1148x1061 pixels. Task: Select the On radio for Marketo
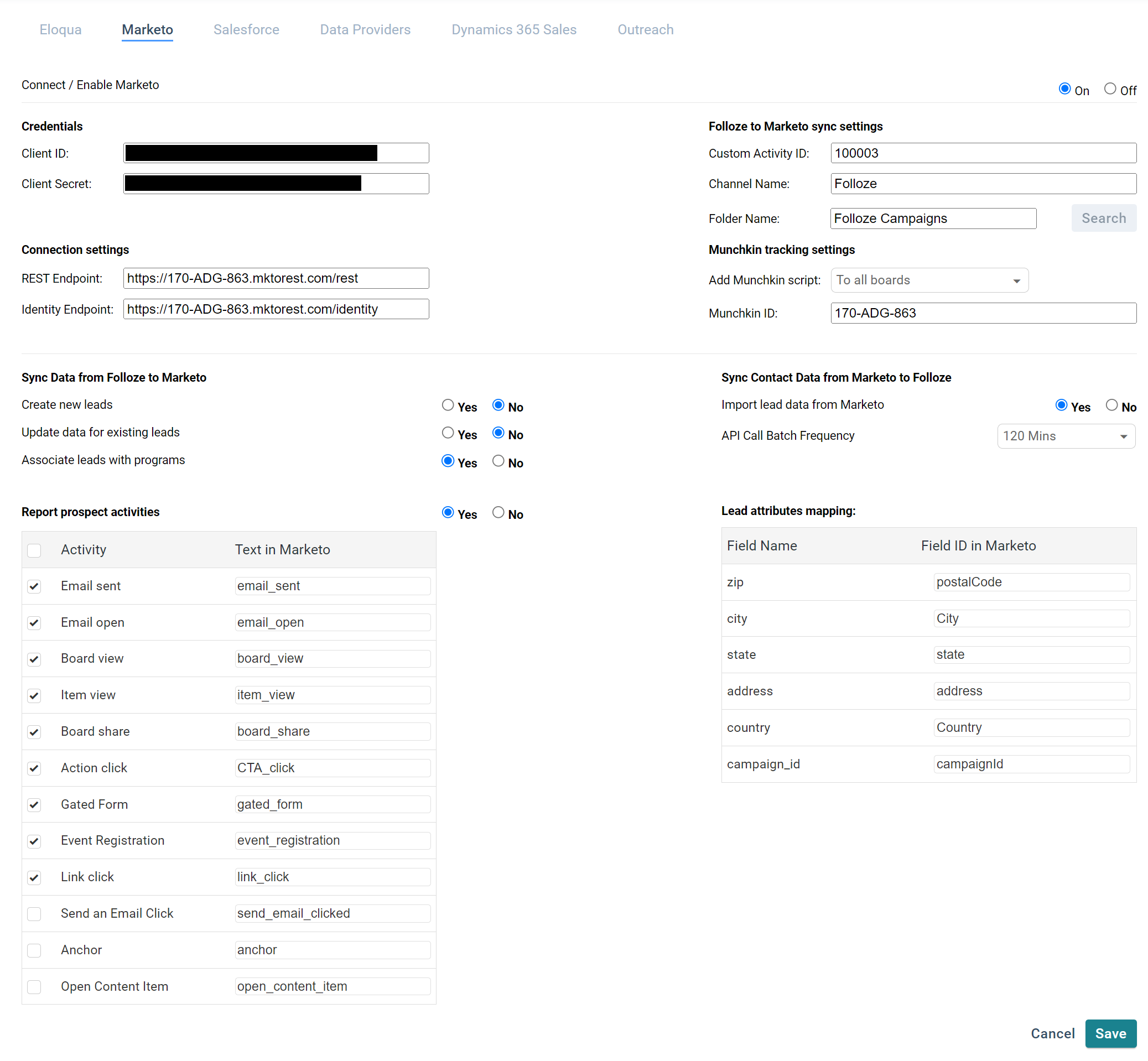point(1064,89)
